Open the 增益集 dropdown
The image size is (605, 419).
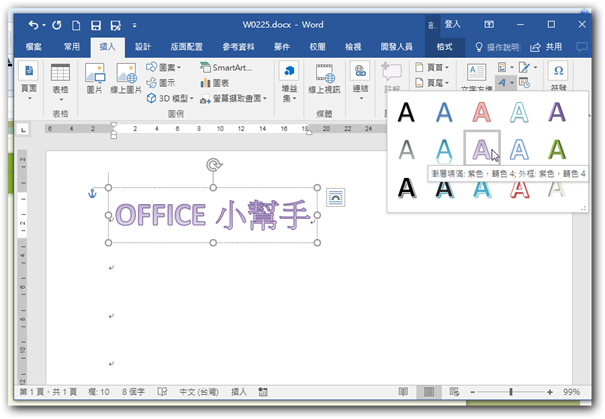tap(289, 82)
